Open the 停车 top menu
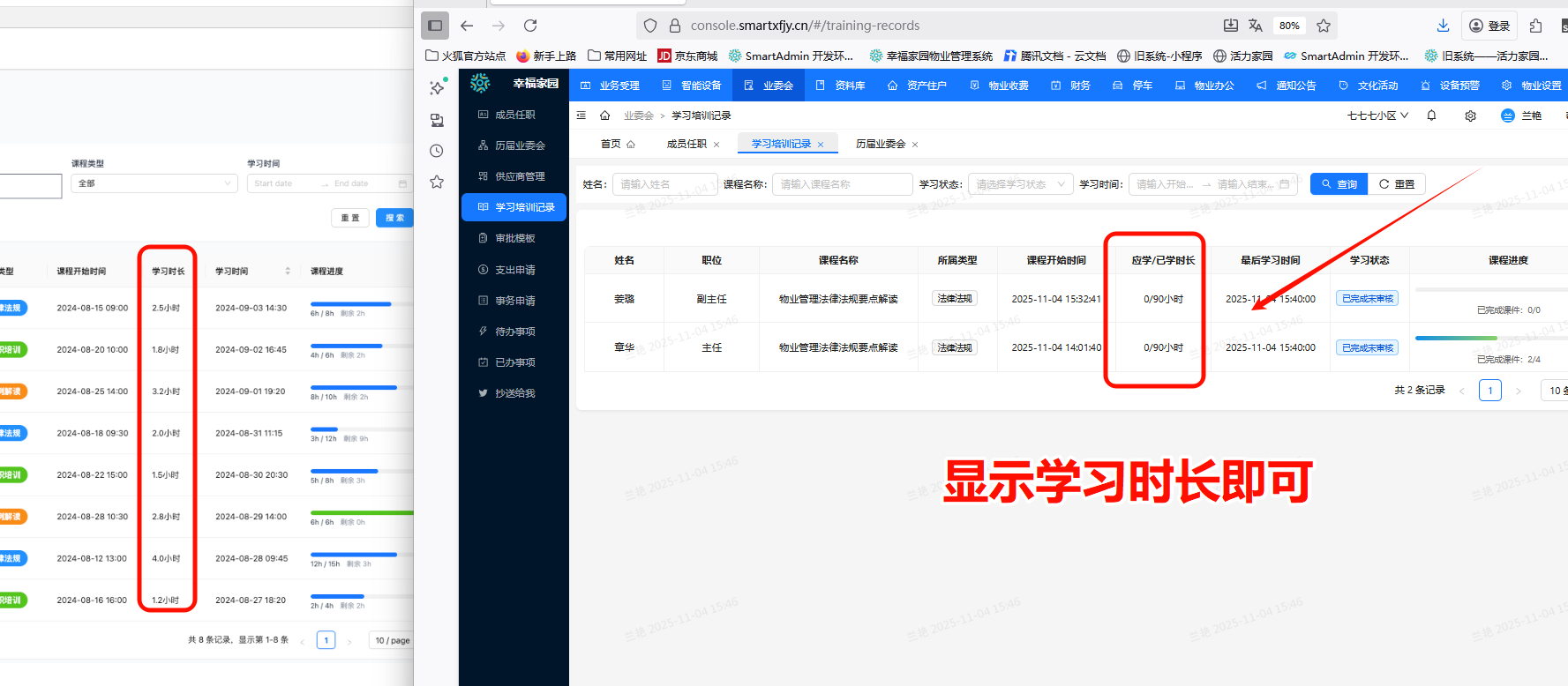1568x686 pixels. pyautogui.click(x=1133, y=86)
